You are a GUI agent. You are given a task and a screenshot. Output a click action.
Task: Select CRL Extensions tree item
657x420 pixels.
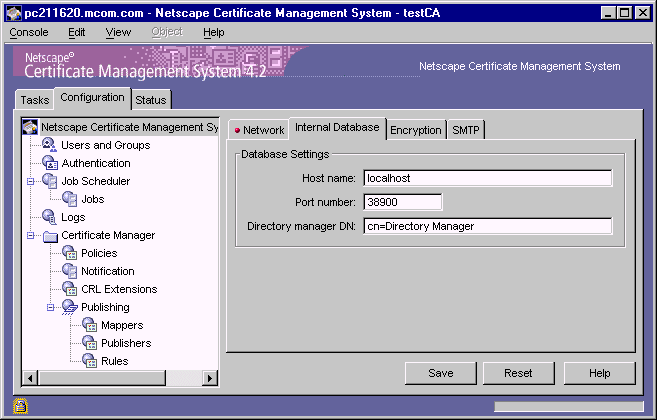[x=119, y=289]
